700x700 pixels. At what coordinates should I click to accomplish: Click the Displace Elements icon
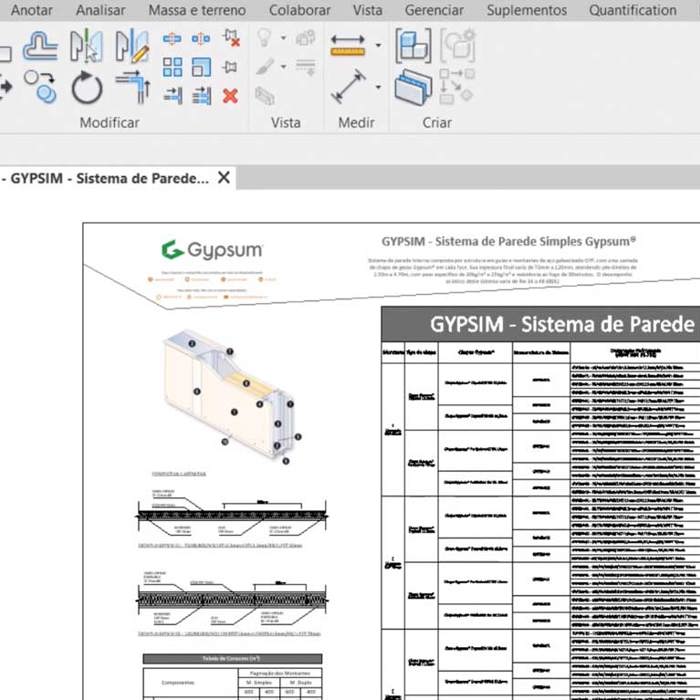point(306,38)
